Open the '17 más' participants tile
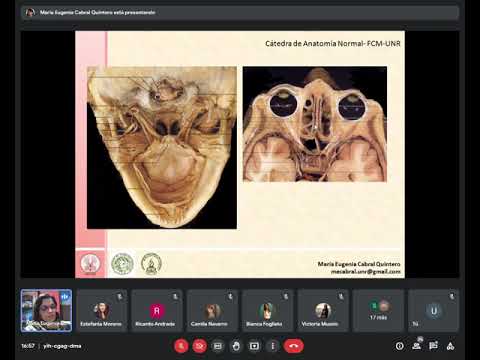The height and width of the screenshot is (360, 480). [378, 310]
